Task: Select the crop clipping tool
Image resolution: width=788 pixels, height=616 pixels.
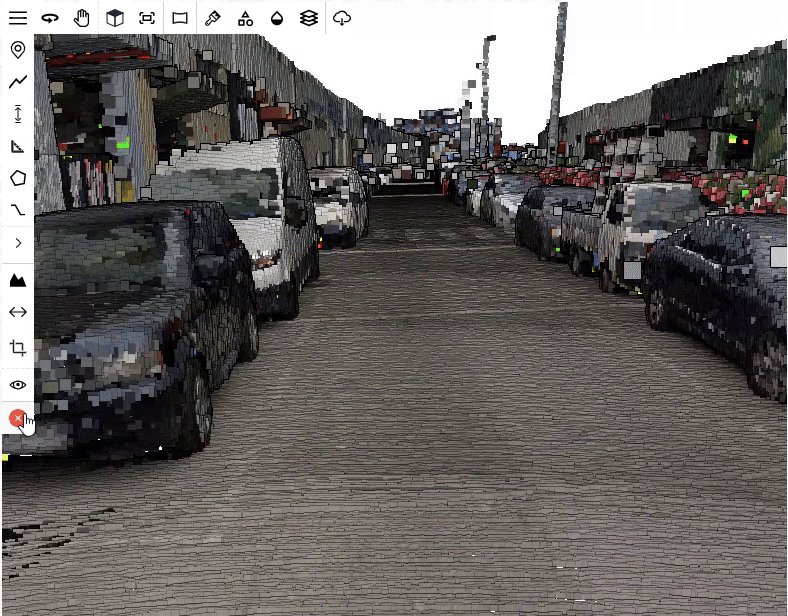Action: (18, 348)
